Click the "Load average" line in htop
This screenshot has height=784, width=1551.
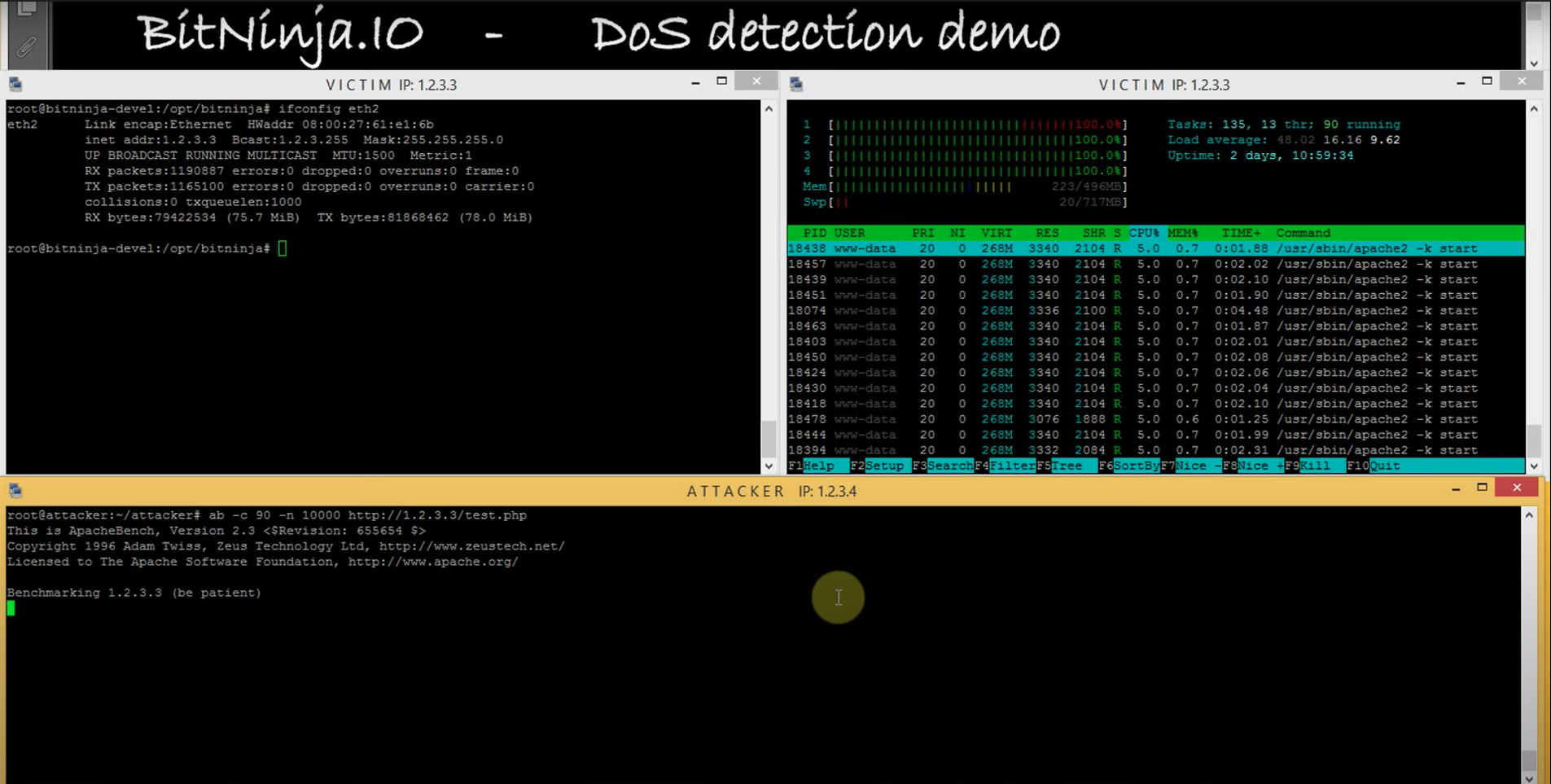pyautogui.click(x=1284, y=140)
